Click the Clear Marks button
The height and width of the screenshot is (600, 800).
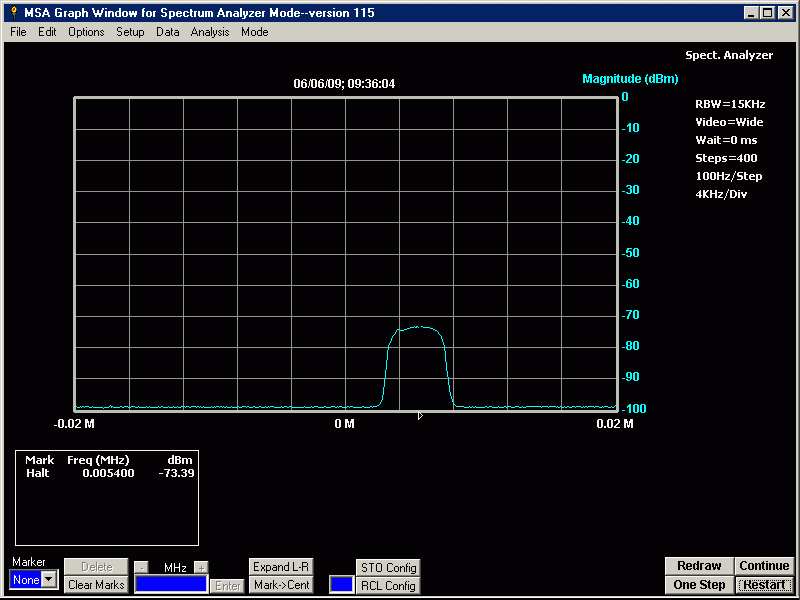(96, 585)
